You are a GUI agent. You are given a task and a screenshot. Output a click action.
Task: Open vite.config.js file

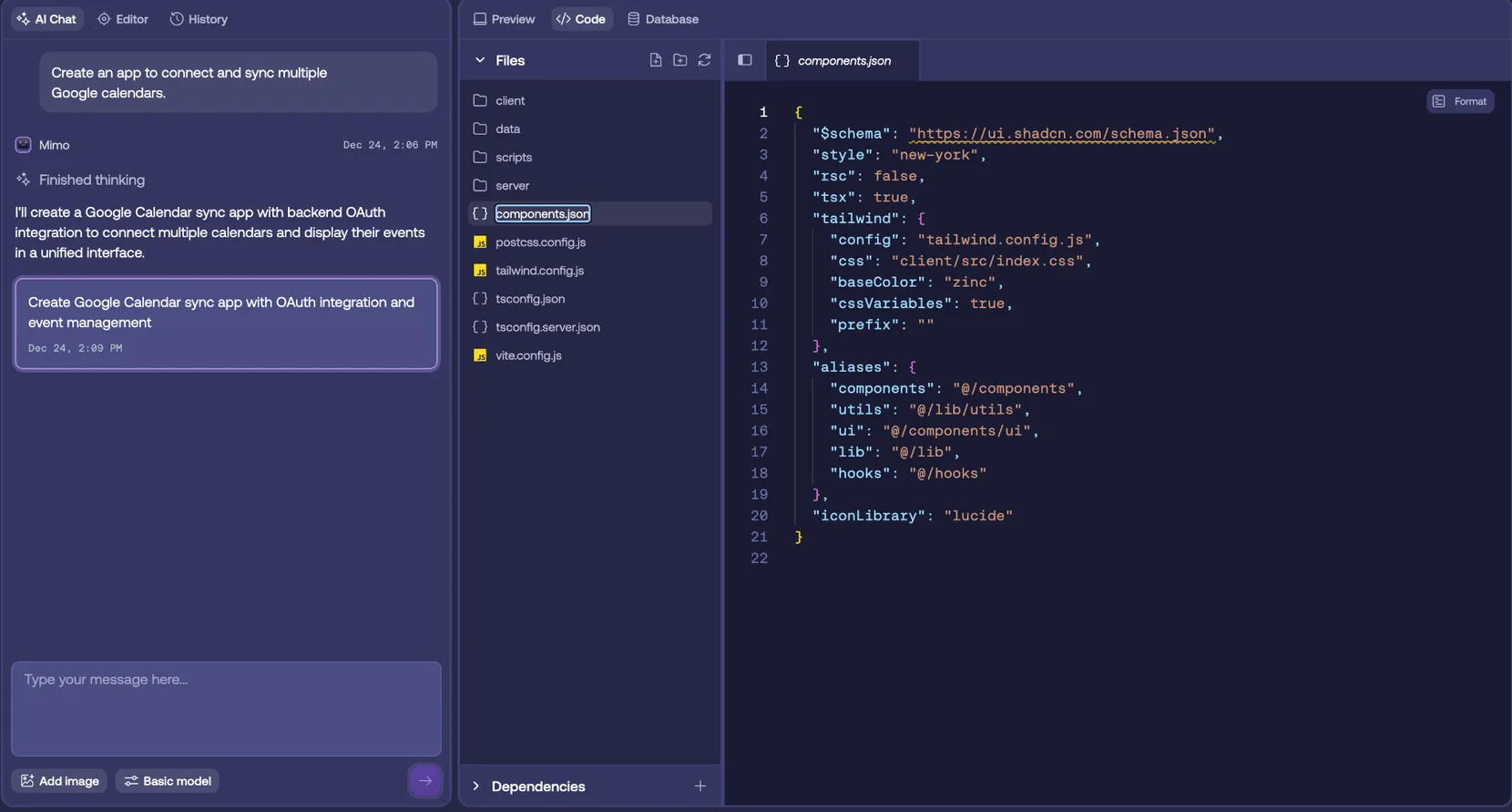(x=590, y=355)
